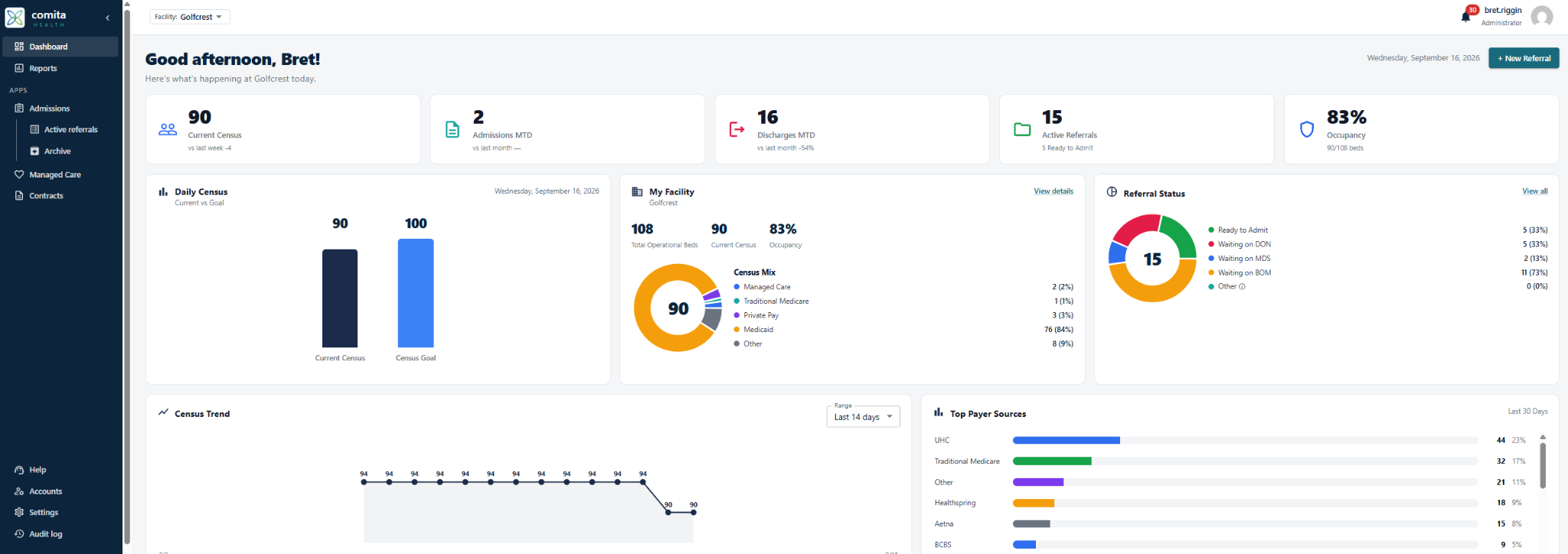Click the Traditional Medicare green payer bar
1568x554 pixels.
click(1052, 461)
